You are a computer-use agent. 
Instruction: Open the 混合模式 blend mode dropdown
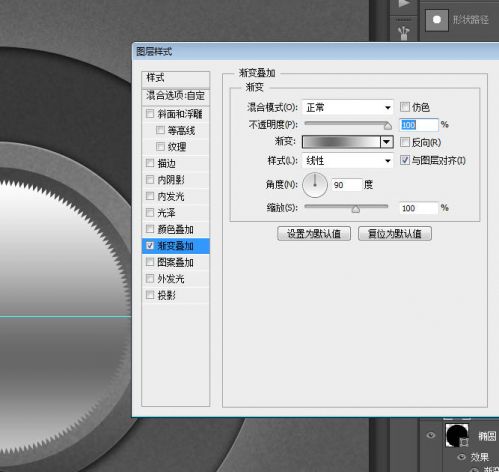(348, 108)
